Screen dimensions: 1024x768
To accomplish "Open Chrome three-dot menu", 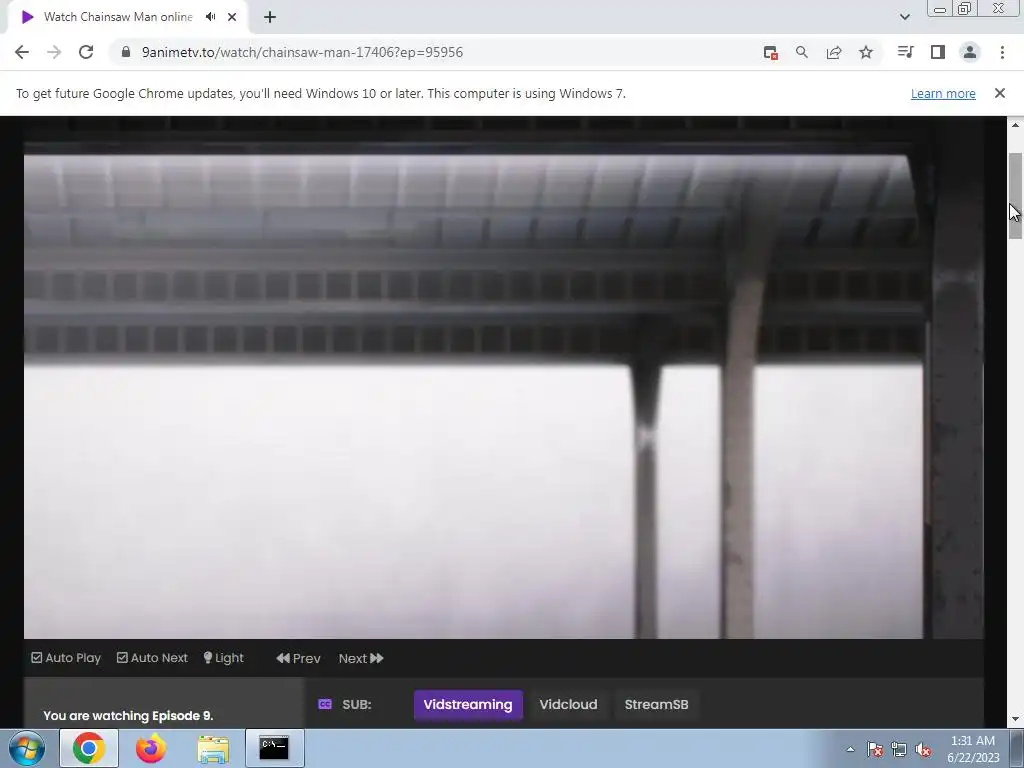I will pyautogui.click(x=1002, y=52).
